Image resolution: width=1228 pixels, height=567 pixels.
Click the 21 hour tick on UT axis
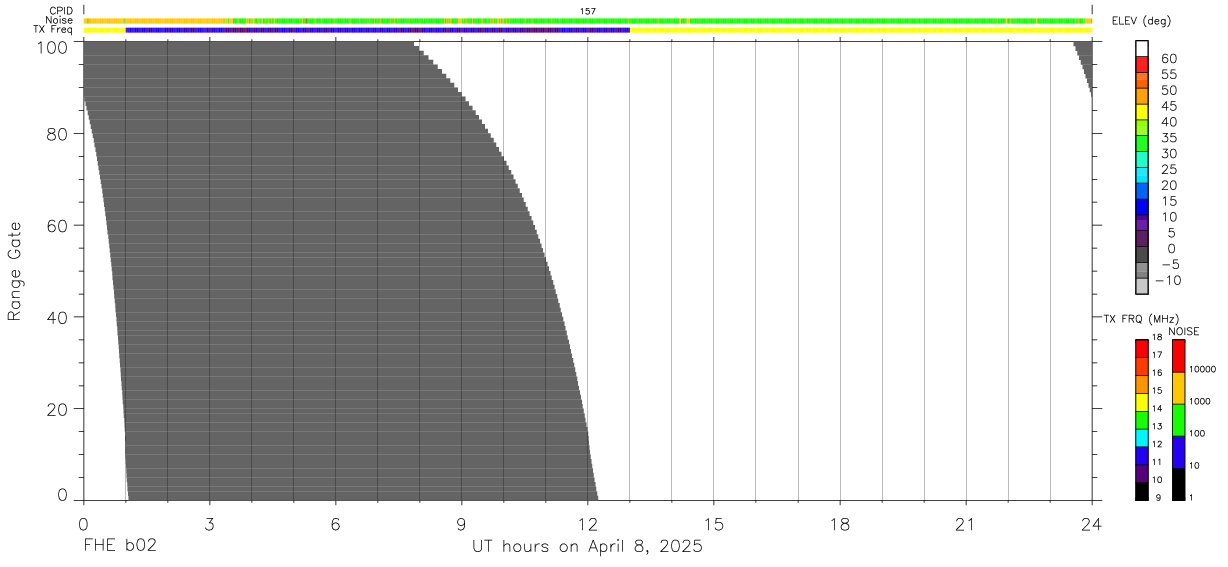click(x=965, y=523)
